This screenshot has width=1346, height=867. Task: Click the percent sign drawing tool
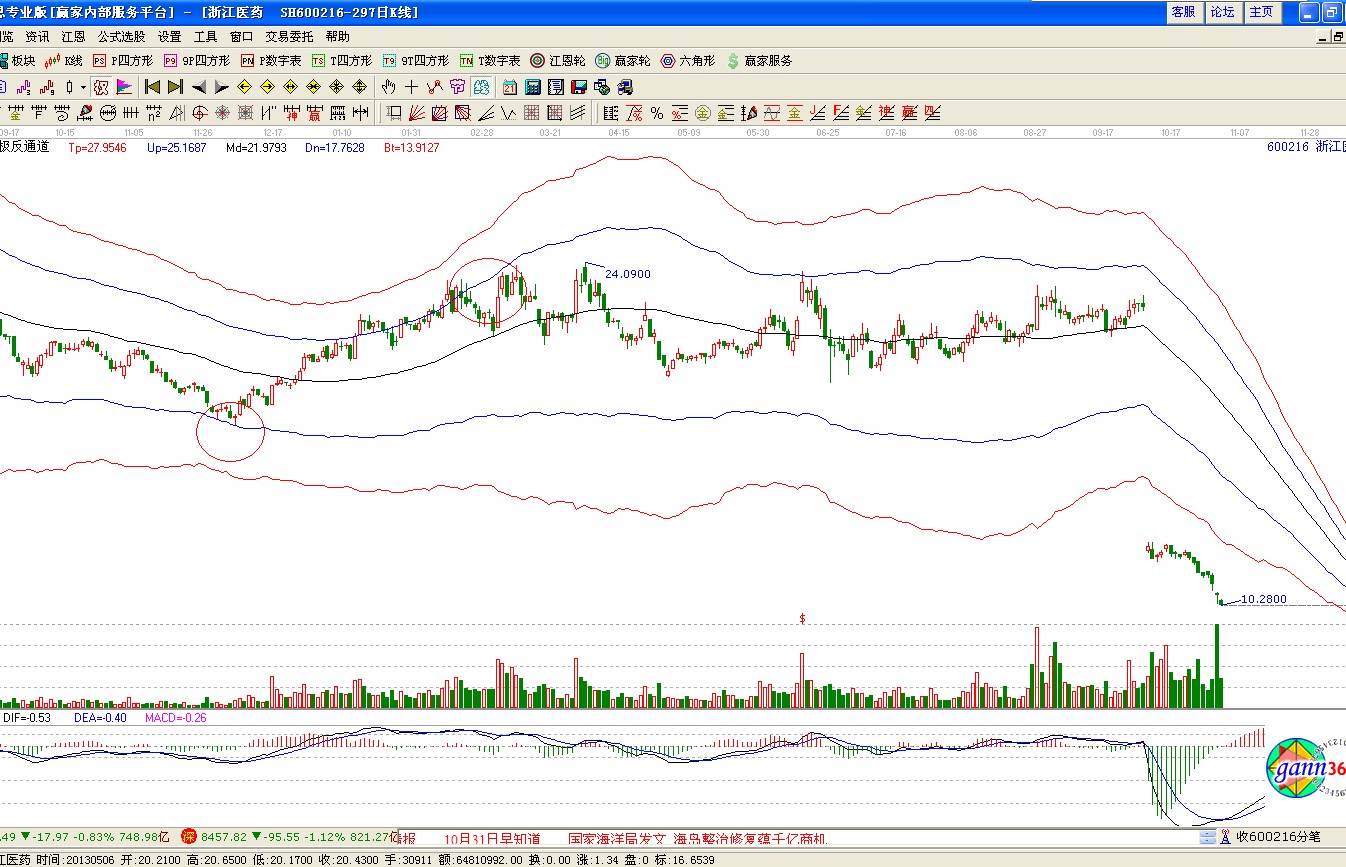656,113
